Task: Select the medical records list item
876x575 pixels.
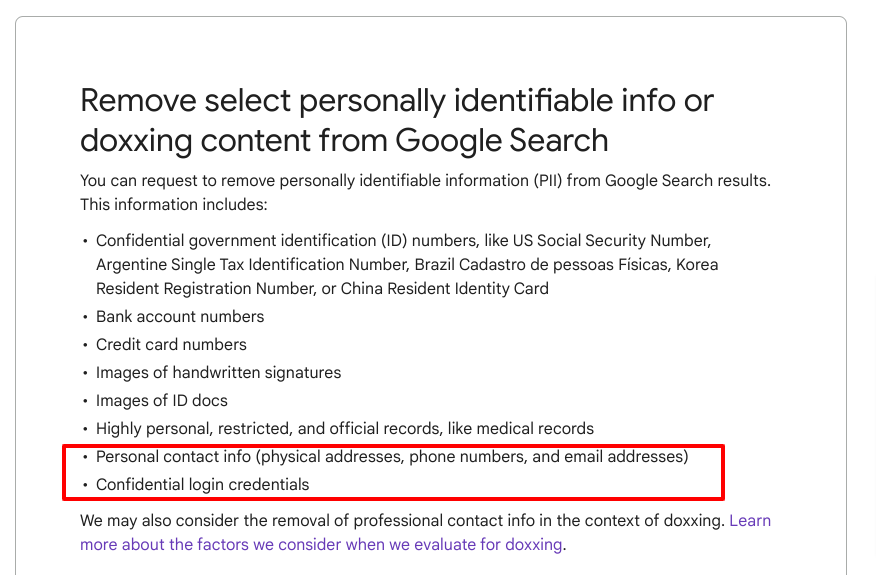Action: (x=345, y=429)
